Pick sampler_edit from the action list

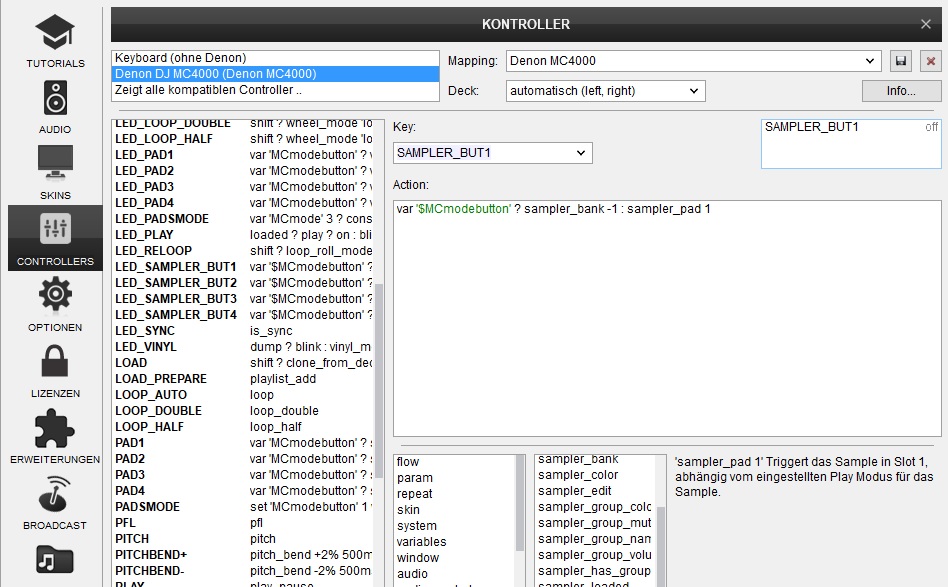coord(595,491)
